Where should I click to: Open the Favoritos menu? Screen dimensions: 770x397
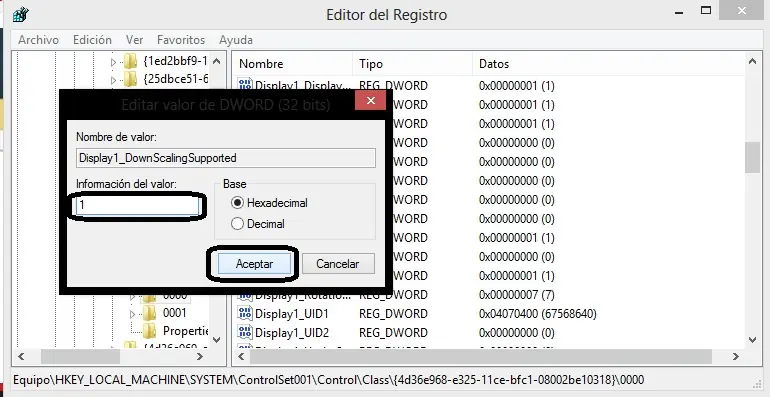pyautogui.click(x=181, y=40)
